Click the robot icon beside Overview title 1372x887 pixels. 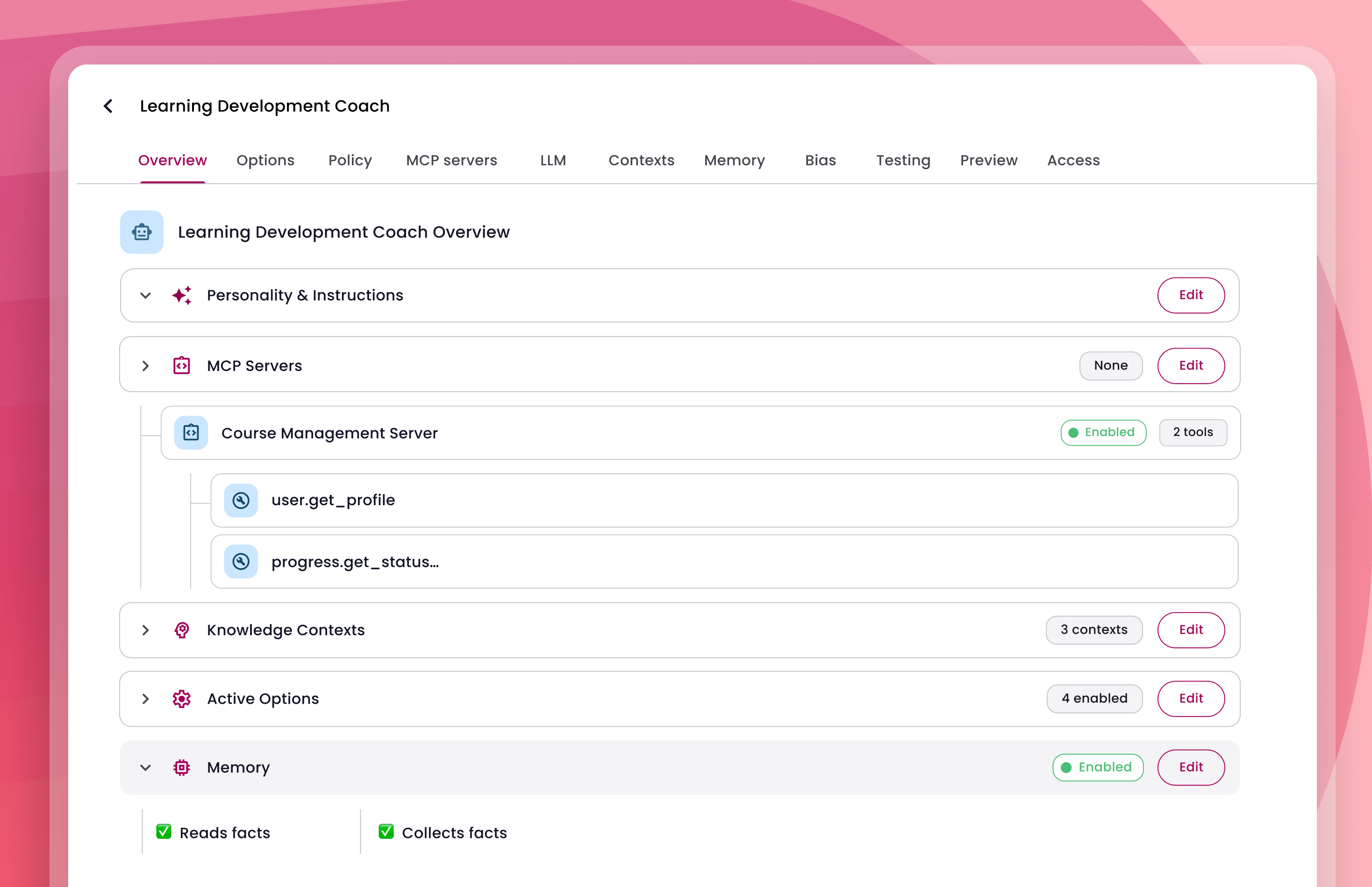142,232
